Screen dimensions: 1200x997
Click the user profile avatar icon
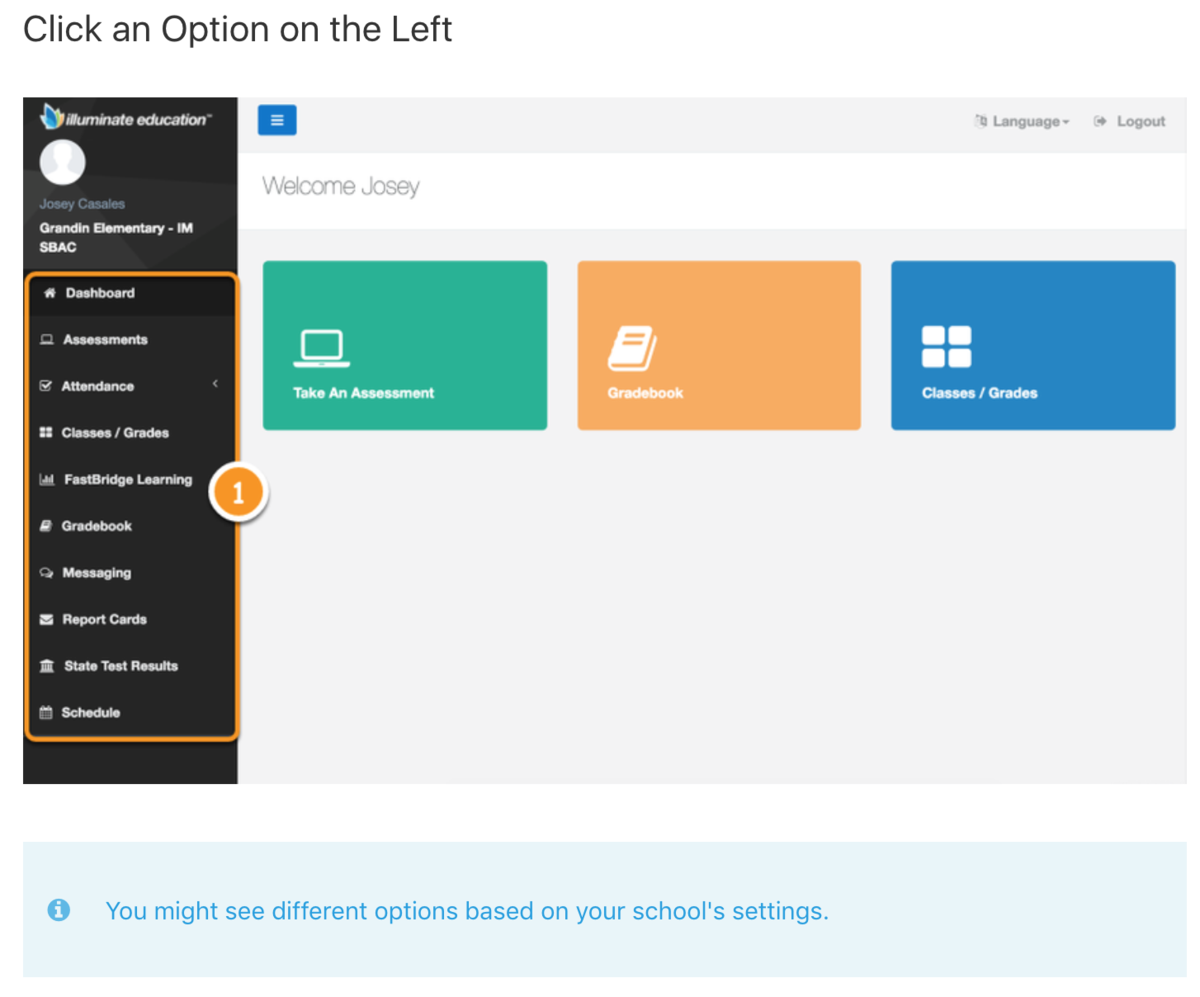point(62,162)
